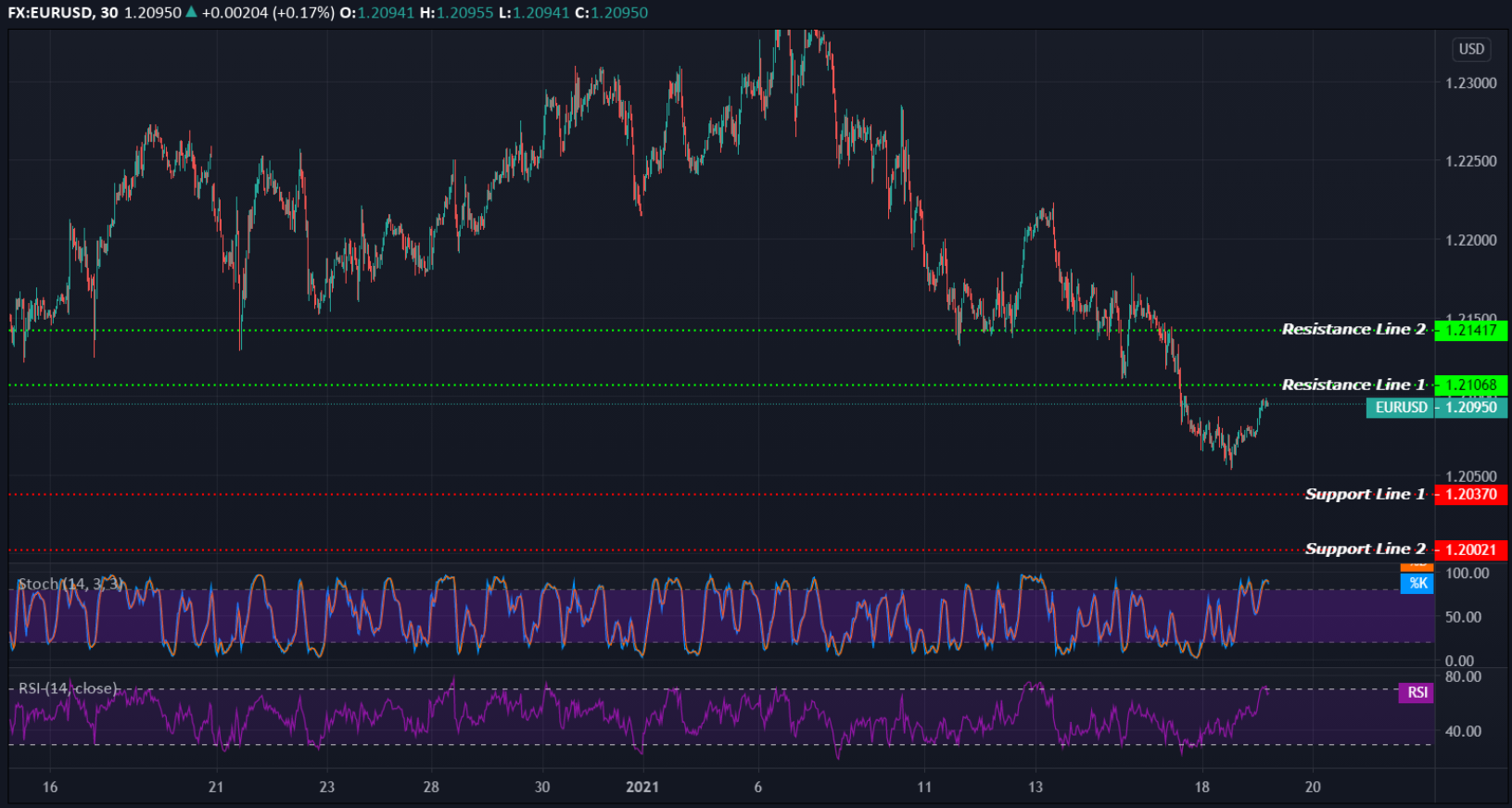Click the 100.00 stochastic scale label
Viewport: 1512px width, 808px height.
click(x=1468, y=574)
